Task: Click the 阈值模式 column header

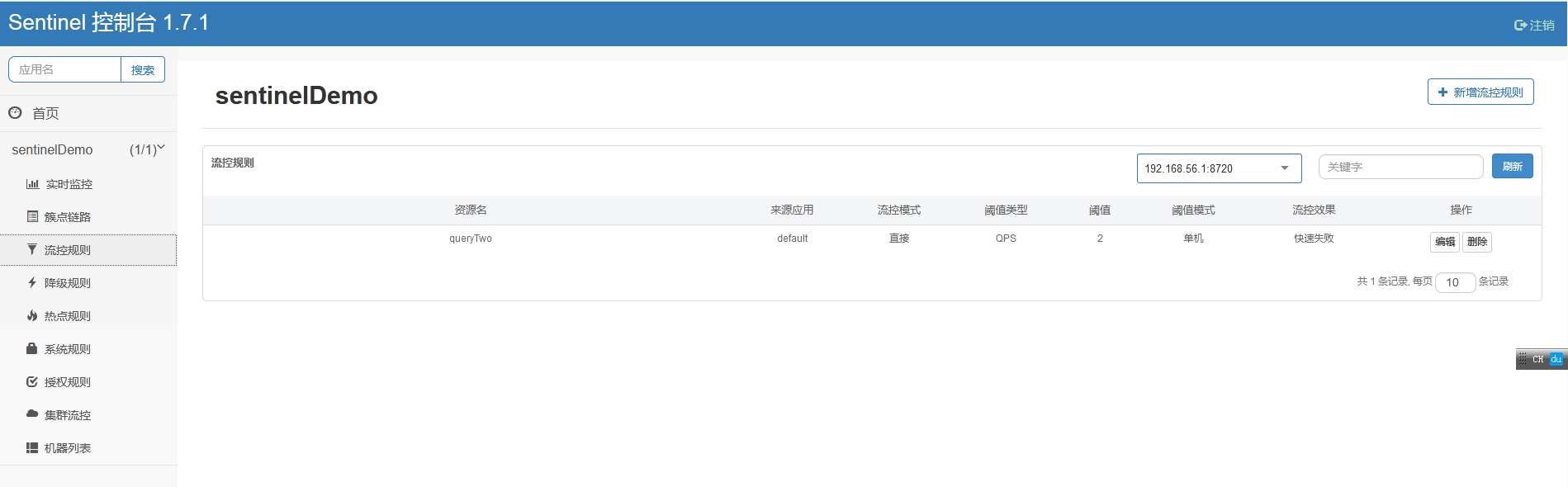Action: [x=1193, y=210]
